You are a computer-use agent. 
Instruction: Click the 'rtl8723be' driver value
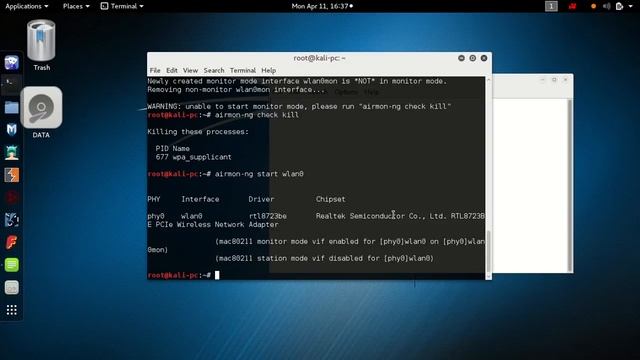click(x=268, y=216)
